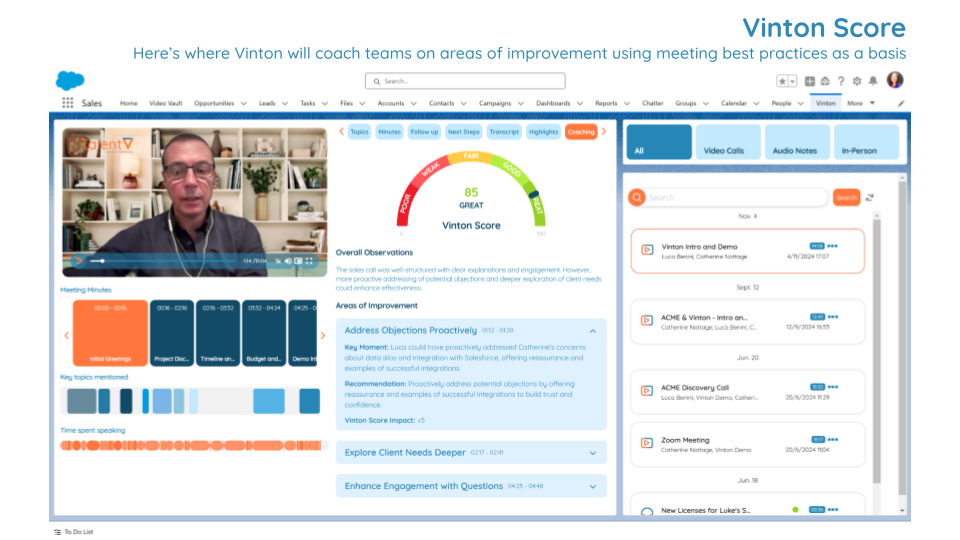960x540 pixels.
Task: Expand Enhance Engagement with Questions section
Action: click(x=593, y=487)
